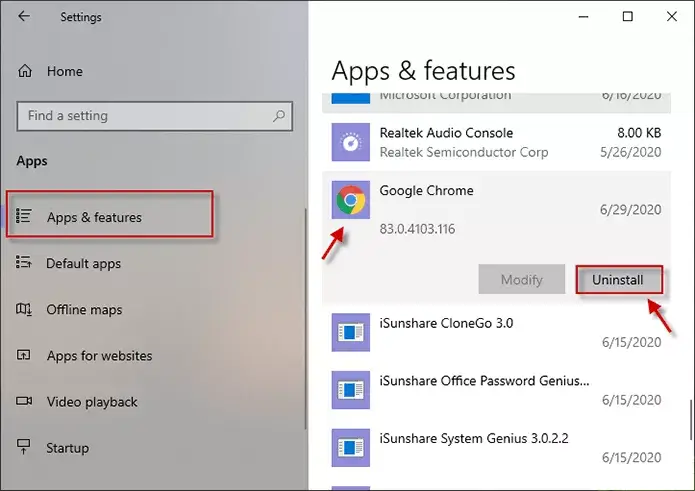
Task: Click the app list scrollbar thumb
Action: coord(690,419)
